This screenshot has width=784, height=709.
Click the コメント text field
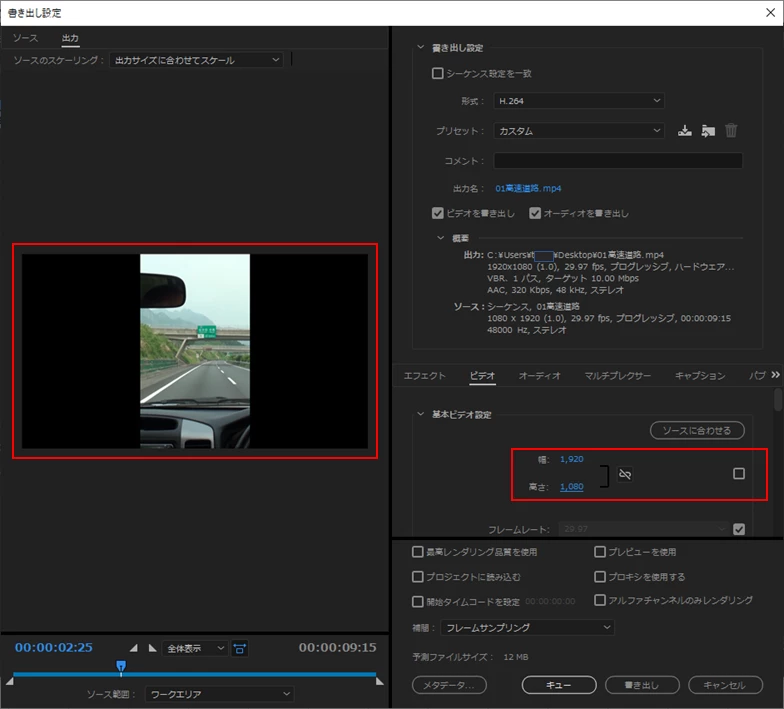pos(618,161)
